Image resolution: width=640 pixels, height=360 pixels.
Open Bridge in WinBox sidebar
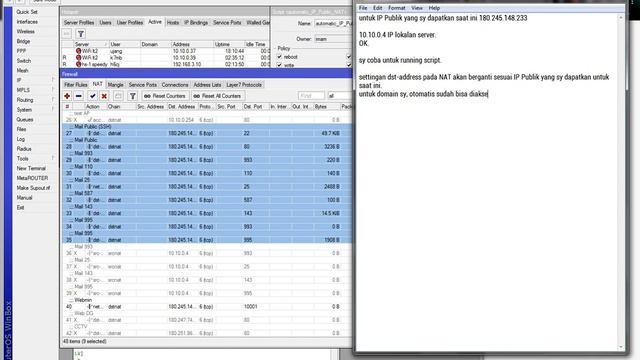[23, 41]
